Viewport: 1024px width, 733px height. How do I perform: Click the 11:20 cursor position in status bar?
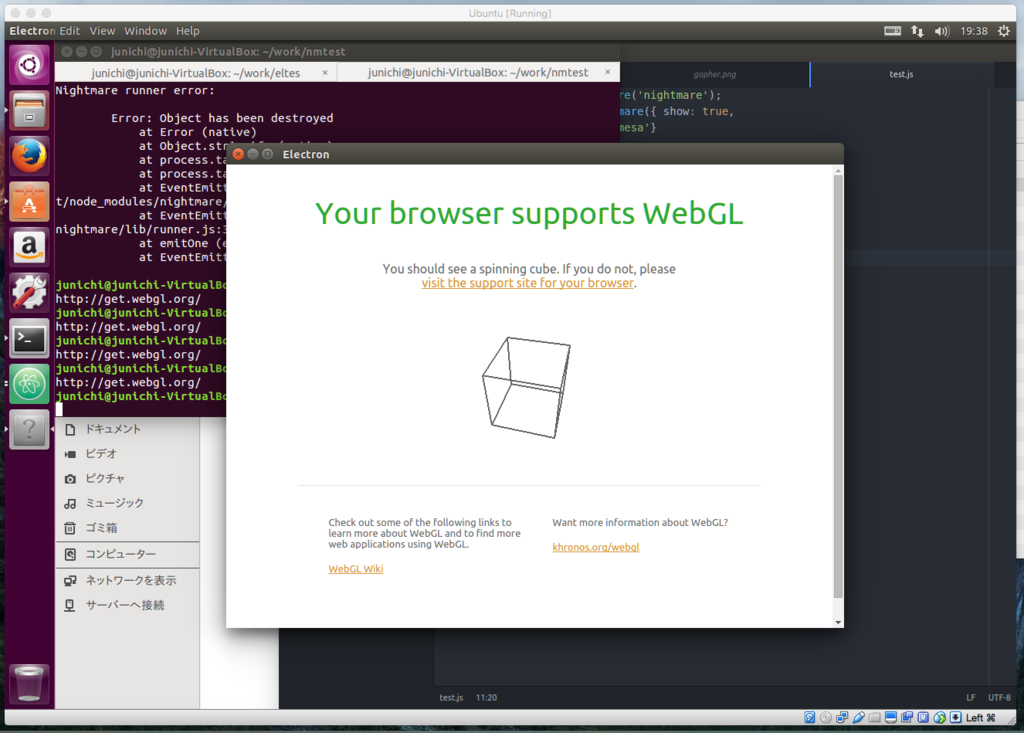(487, 698)
